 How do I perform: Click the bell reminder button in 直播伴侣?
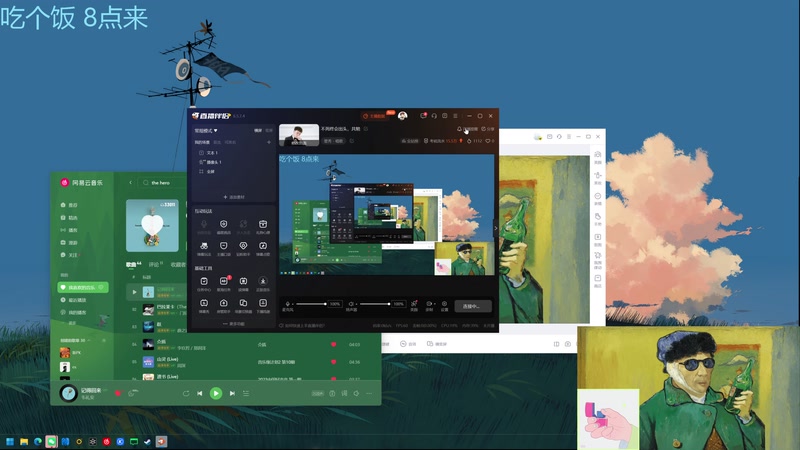pyautogui.click(x=467, y=129)
